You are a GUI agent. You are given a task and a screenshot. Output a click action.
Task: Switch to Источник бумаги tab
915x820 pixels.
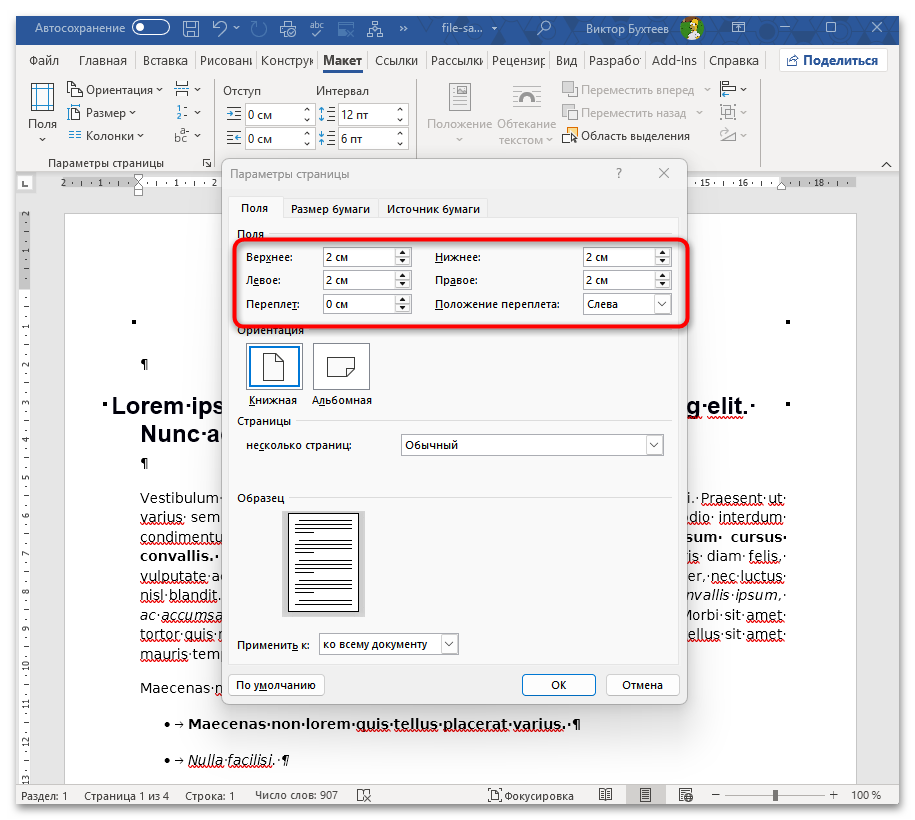pos(433,209)
